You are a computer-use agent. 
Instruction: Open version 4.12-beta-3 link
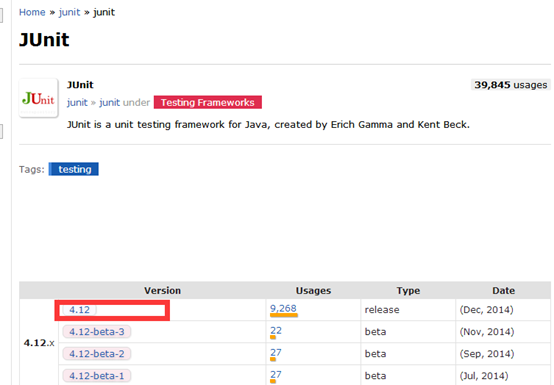point(97,332)
